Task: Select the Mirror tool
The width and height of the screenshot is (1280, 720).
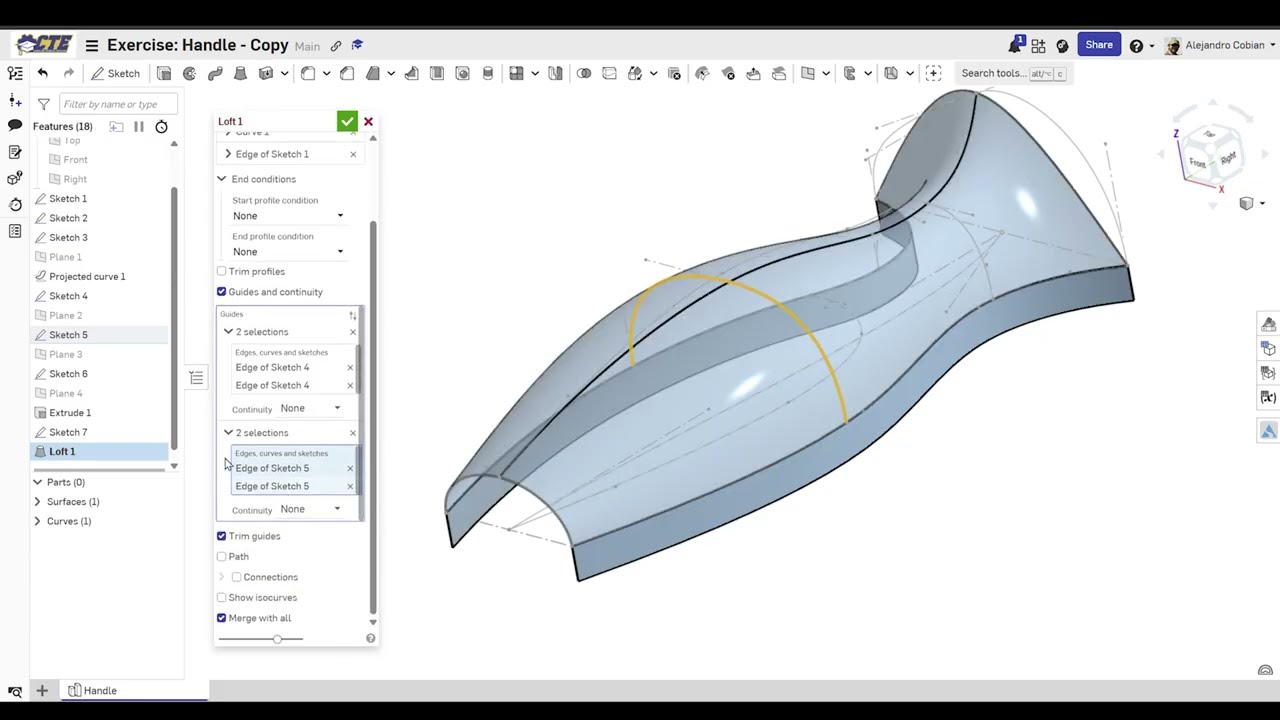Action: click(555, 73)
